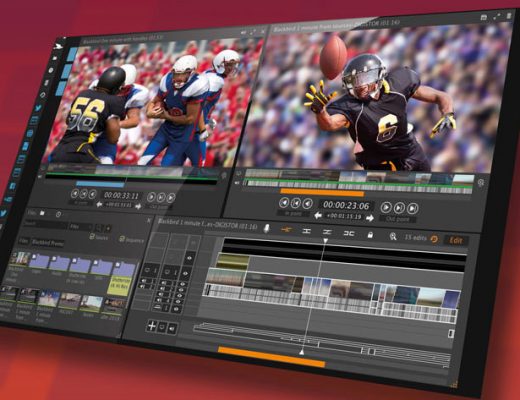Play the right viewer, first button after timecode
This screenshot has height=400, width=520.
[386, 207]
